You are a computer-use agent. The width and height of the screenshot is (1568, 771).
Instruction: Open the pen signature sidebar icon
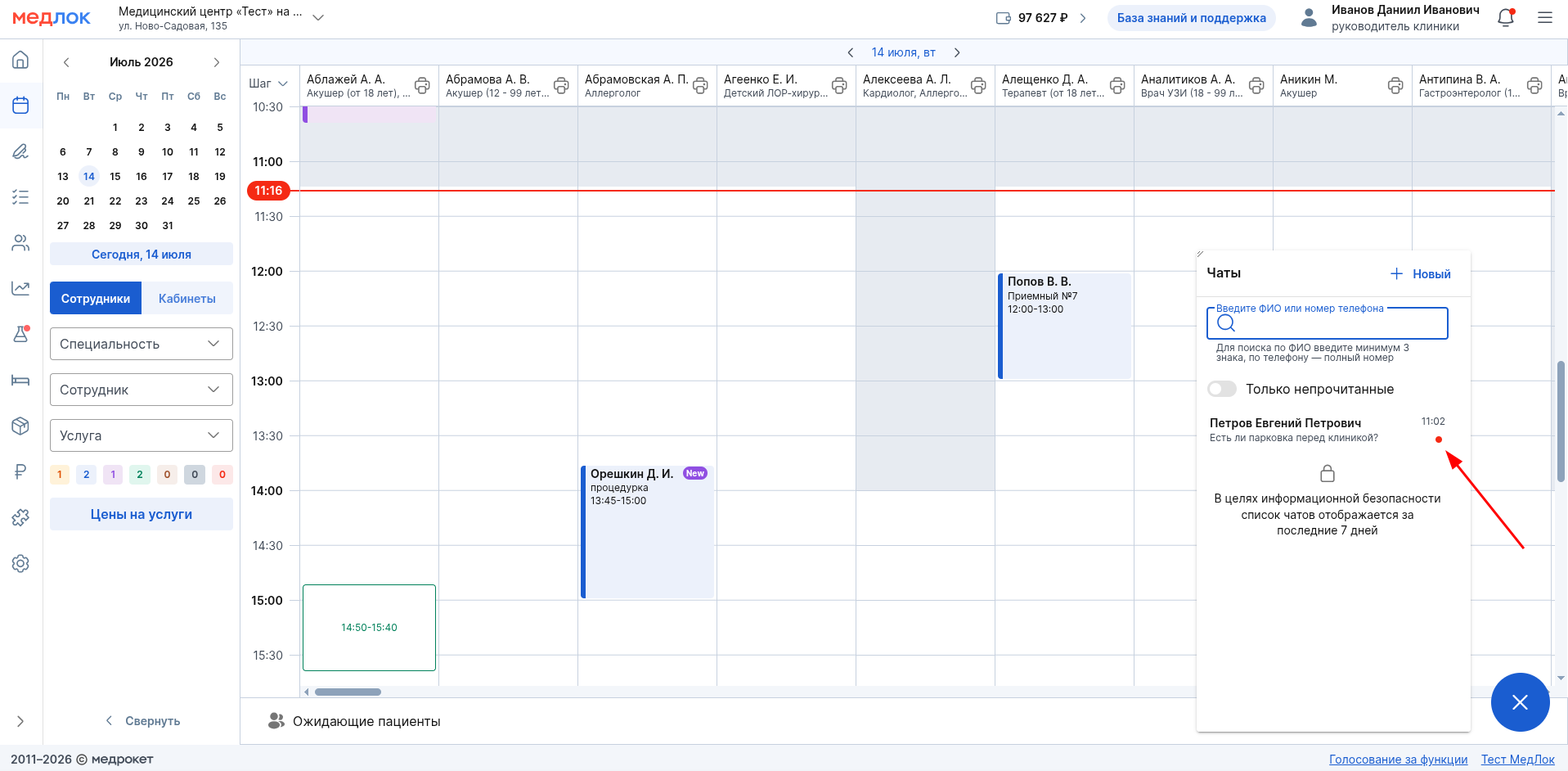20,151
